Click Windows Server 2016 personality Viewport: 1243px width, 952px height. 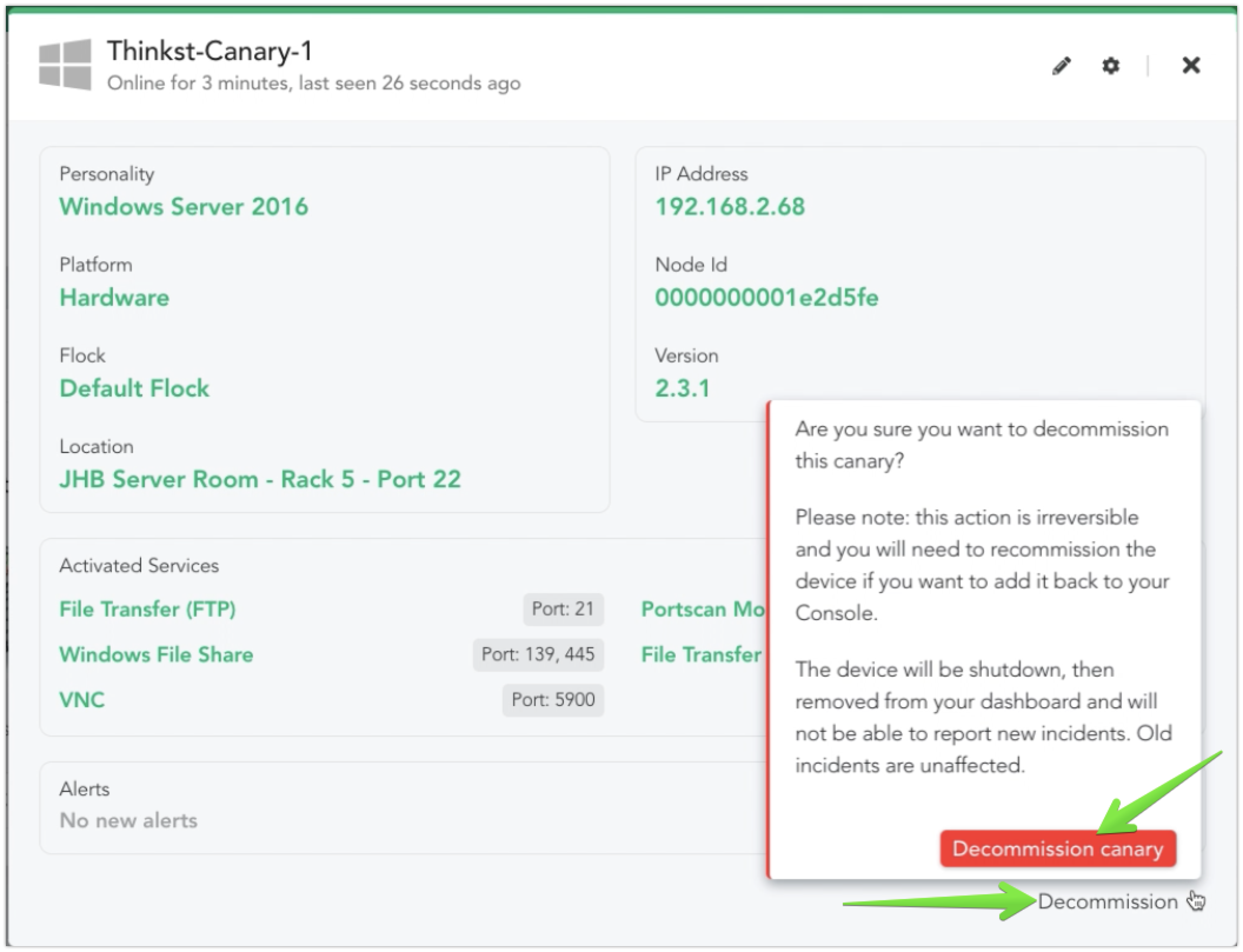[x=184, y=207]
